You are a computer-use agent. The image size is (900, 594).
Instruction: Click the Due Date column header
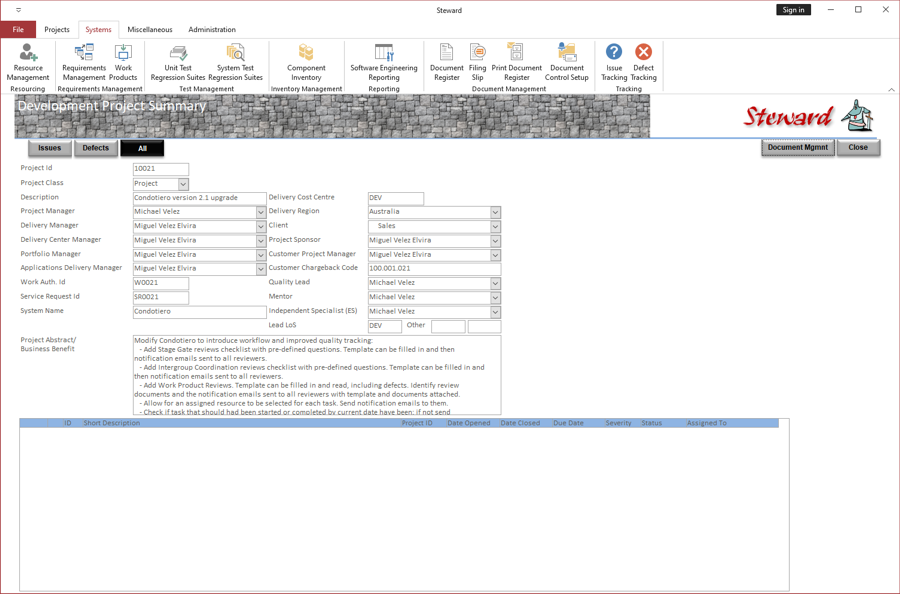[568, 423]
